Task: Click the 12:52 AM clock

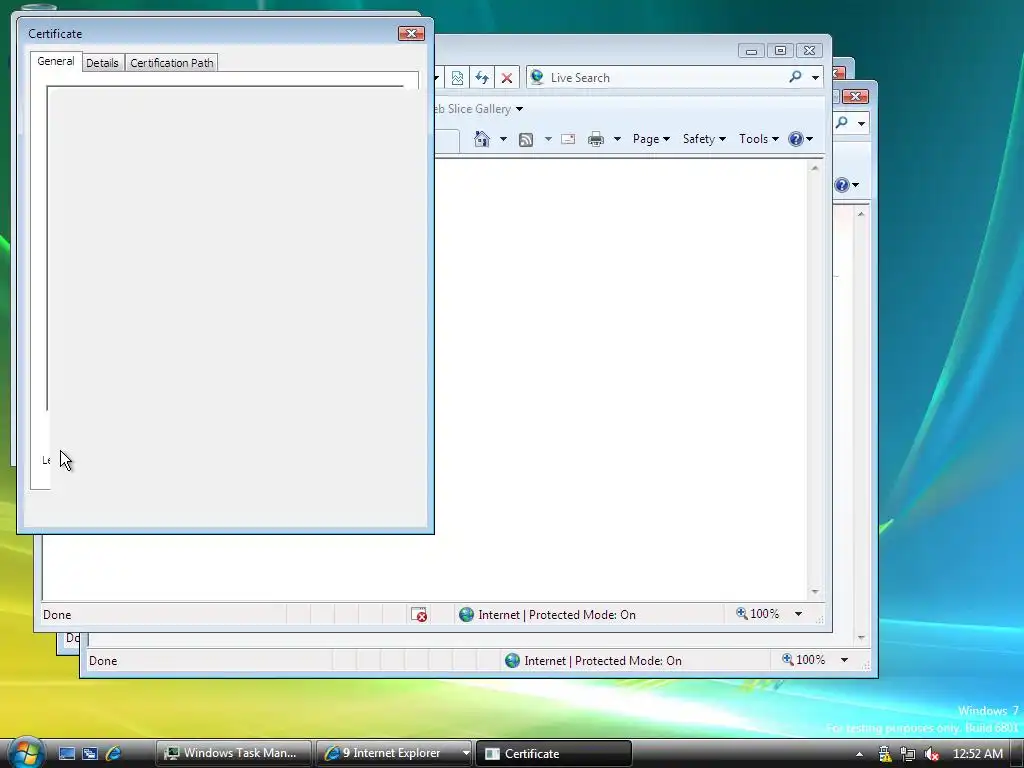Action: [x=978, y=754]
